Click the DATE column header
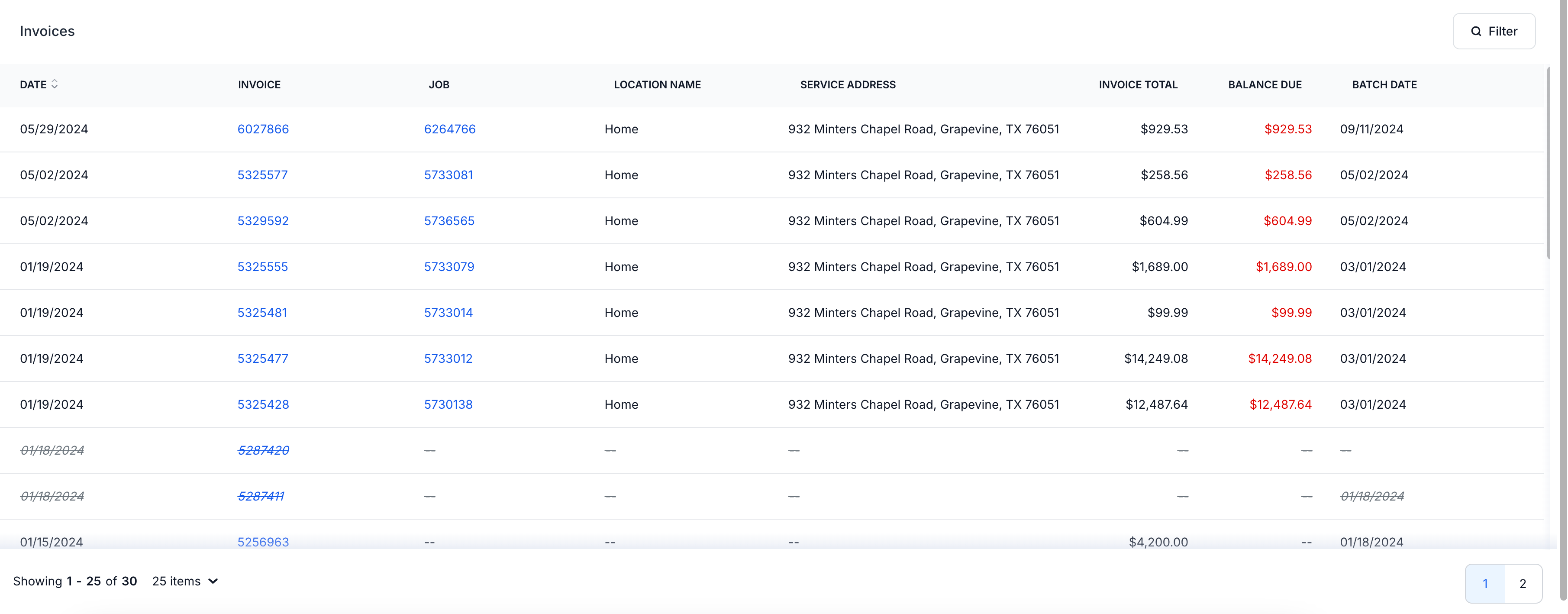 point(33,85)
